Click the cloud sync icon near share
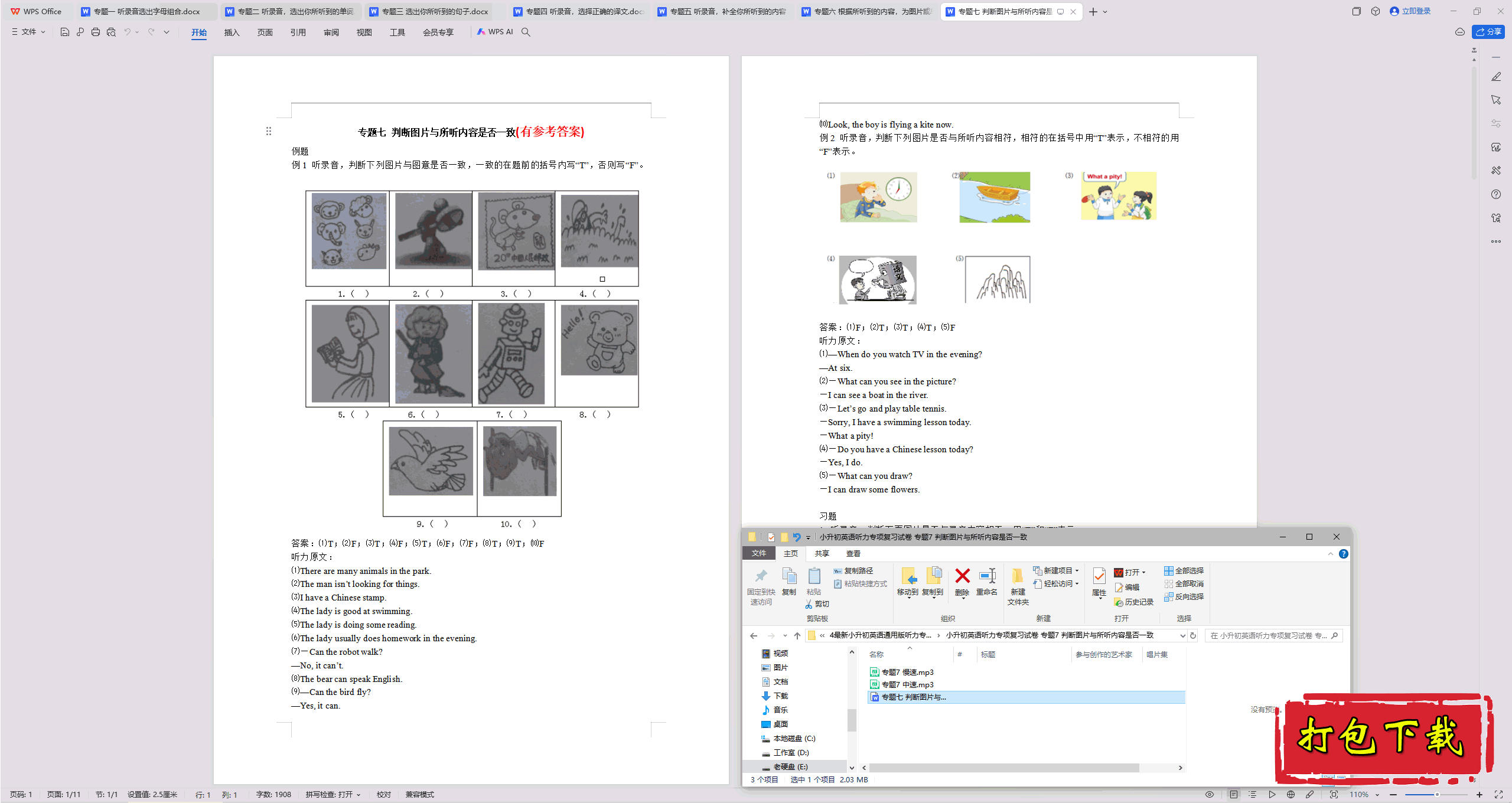1512x803 pixels. click(x=1459, y=32)
